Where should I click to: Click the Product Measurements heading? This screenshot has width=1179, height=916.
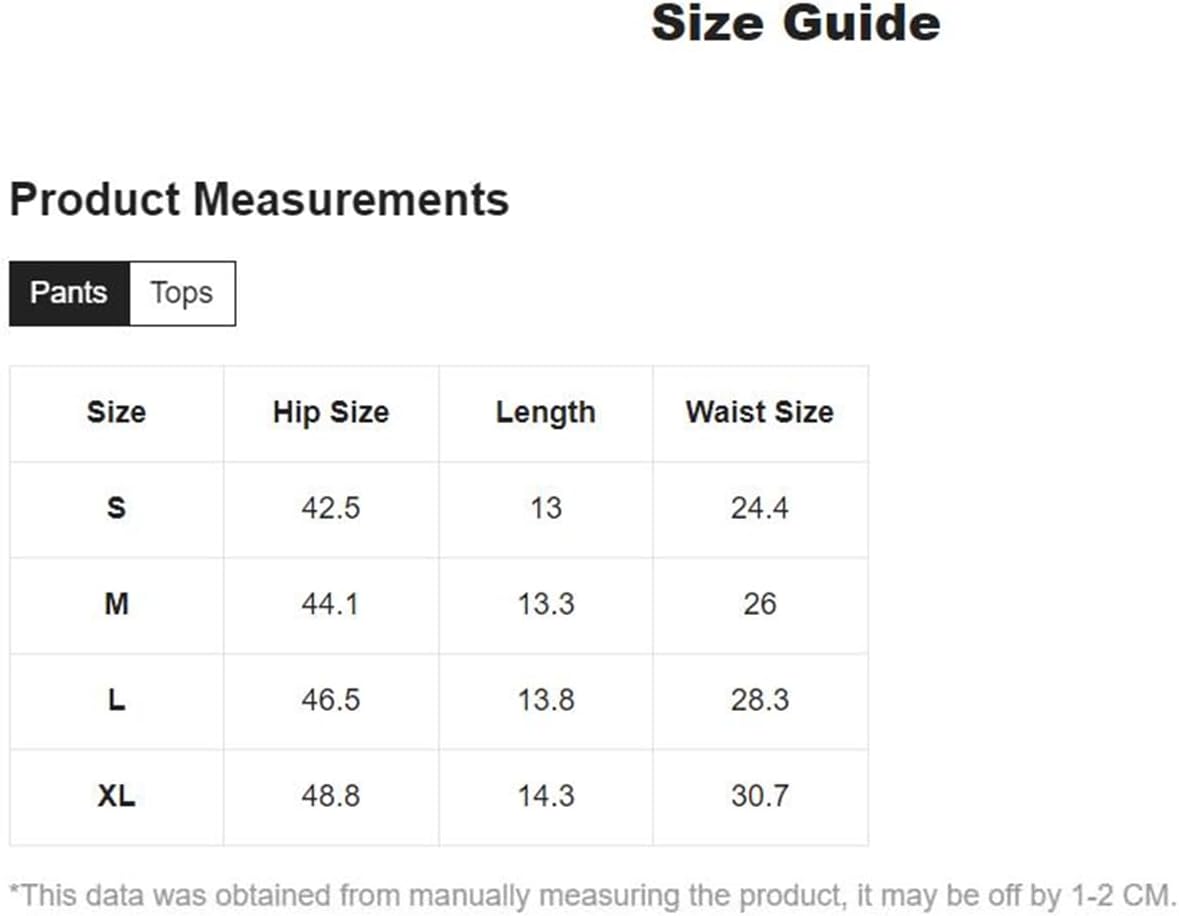[259, 199]
